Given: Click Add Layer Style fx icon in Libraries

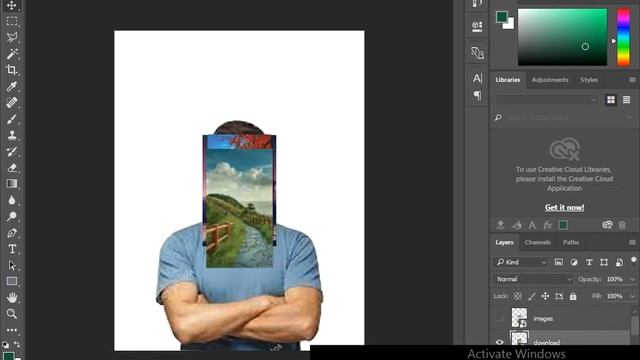Looking at the screenshot, I should click(548, 225).
